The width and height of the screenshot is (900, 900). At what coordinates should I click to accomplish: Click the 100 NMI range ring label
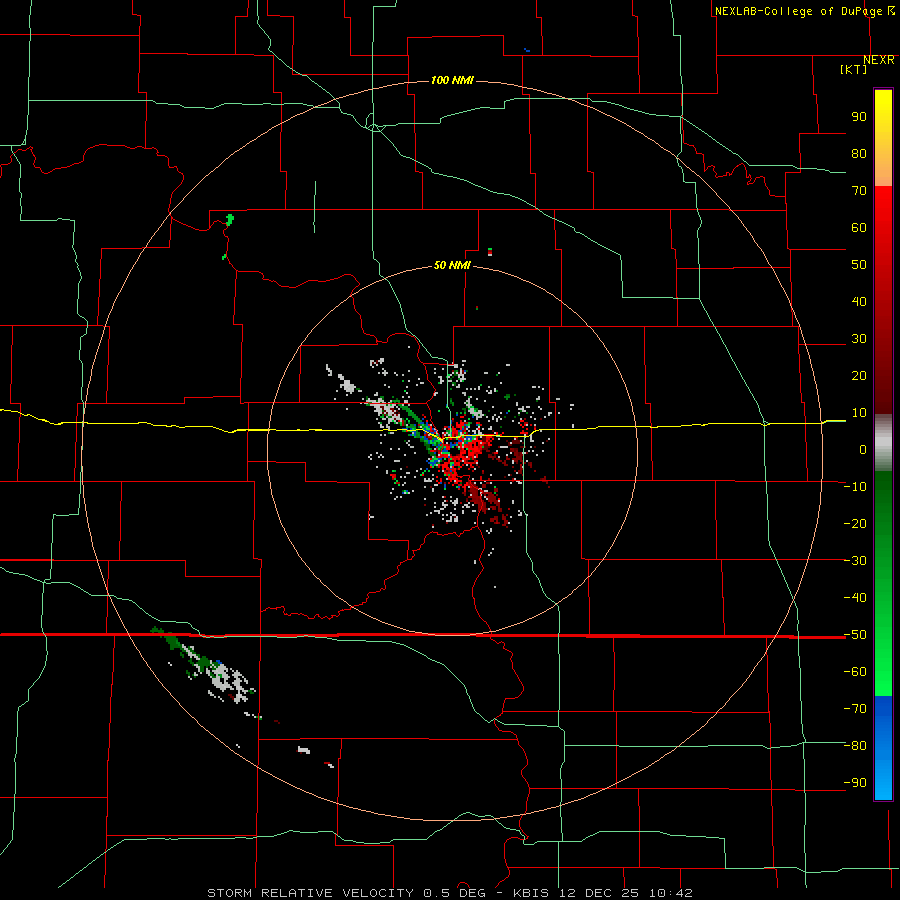[452, 80]
